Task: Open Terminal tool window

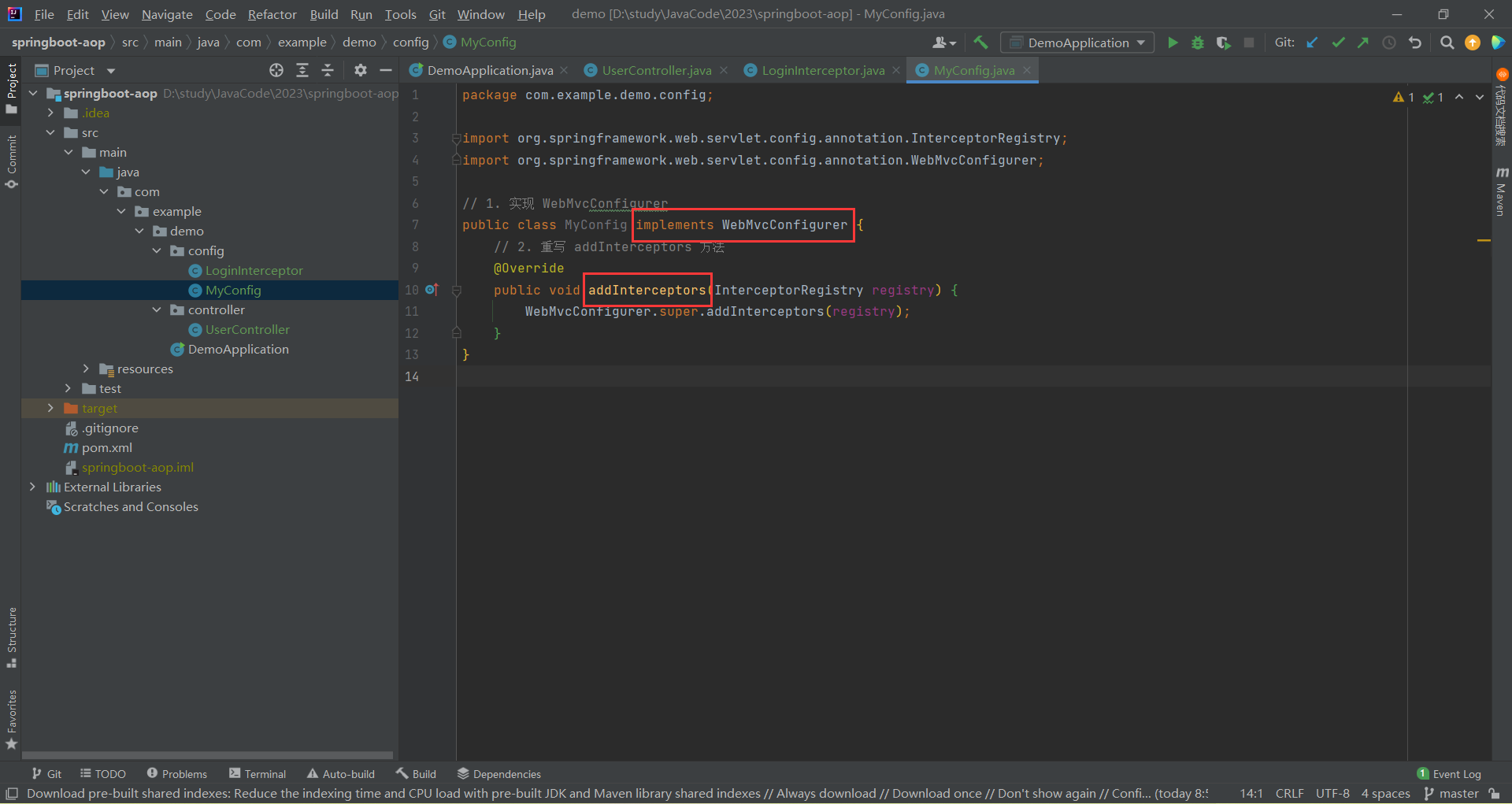Action: click(x=258, y=774)
